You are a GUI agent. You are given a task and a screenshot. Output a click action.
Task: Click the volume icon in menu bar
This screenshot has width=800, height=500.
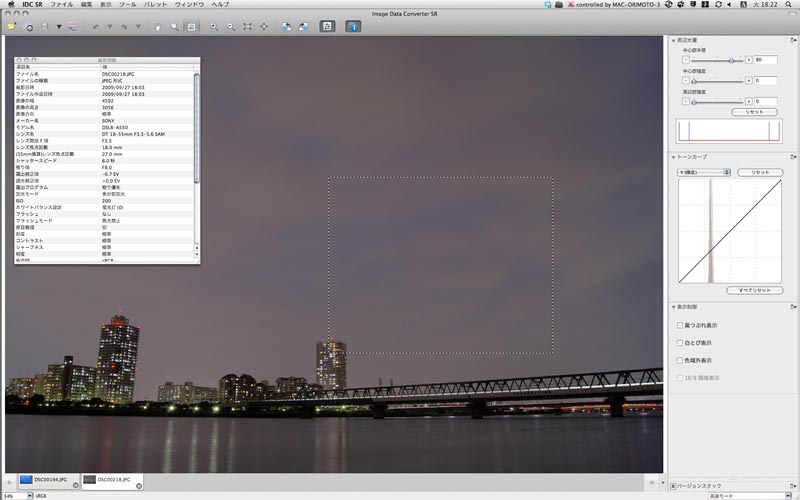click(x=729, y=4)
